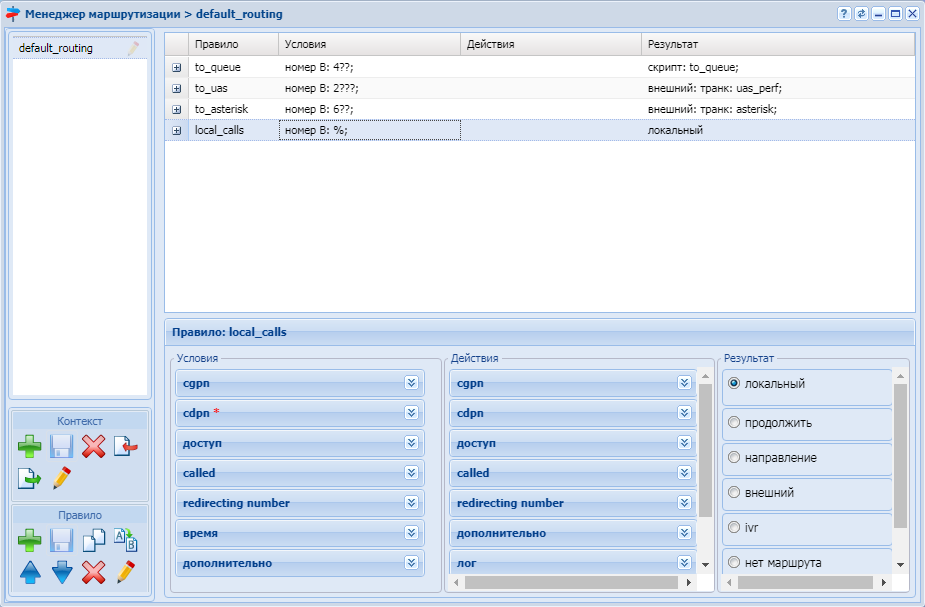Open help via question mark icon
Image resolution: width=925 pixels, height=607 pixels.
[844, 14]
